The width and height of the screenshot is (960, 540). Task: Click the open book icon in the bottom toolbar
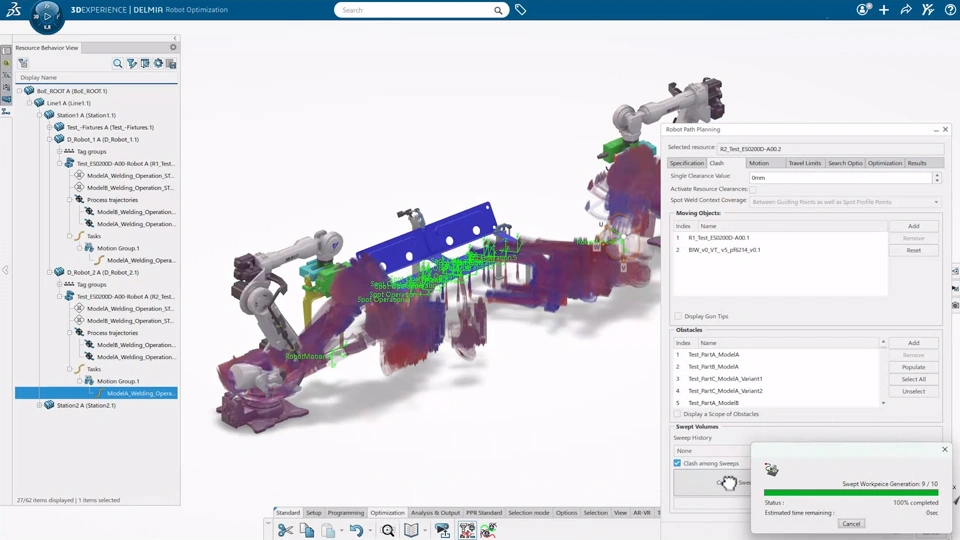(x=411, y=530)
